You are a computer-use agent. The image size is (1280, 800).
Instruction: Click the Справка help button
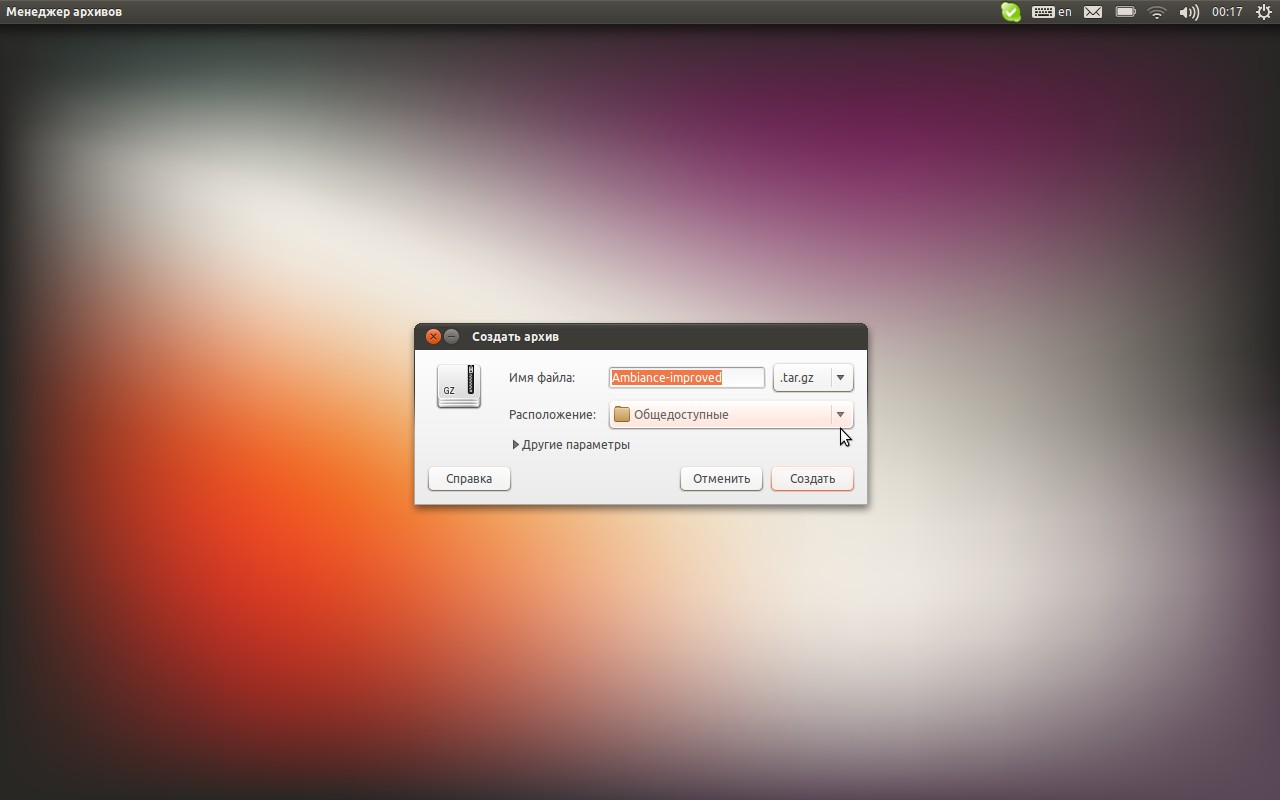tap(469, 479)
